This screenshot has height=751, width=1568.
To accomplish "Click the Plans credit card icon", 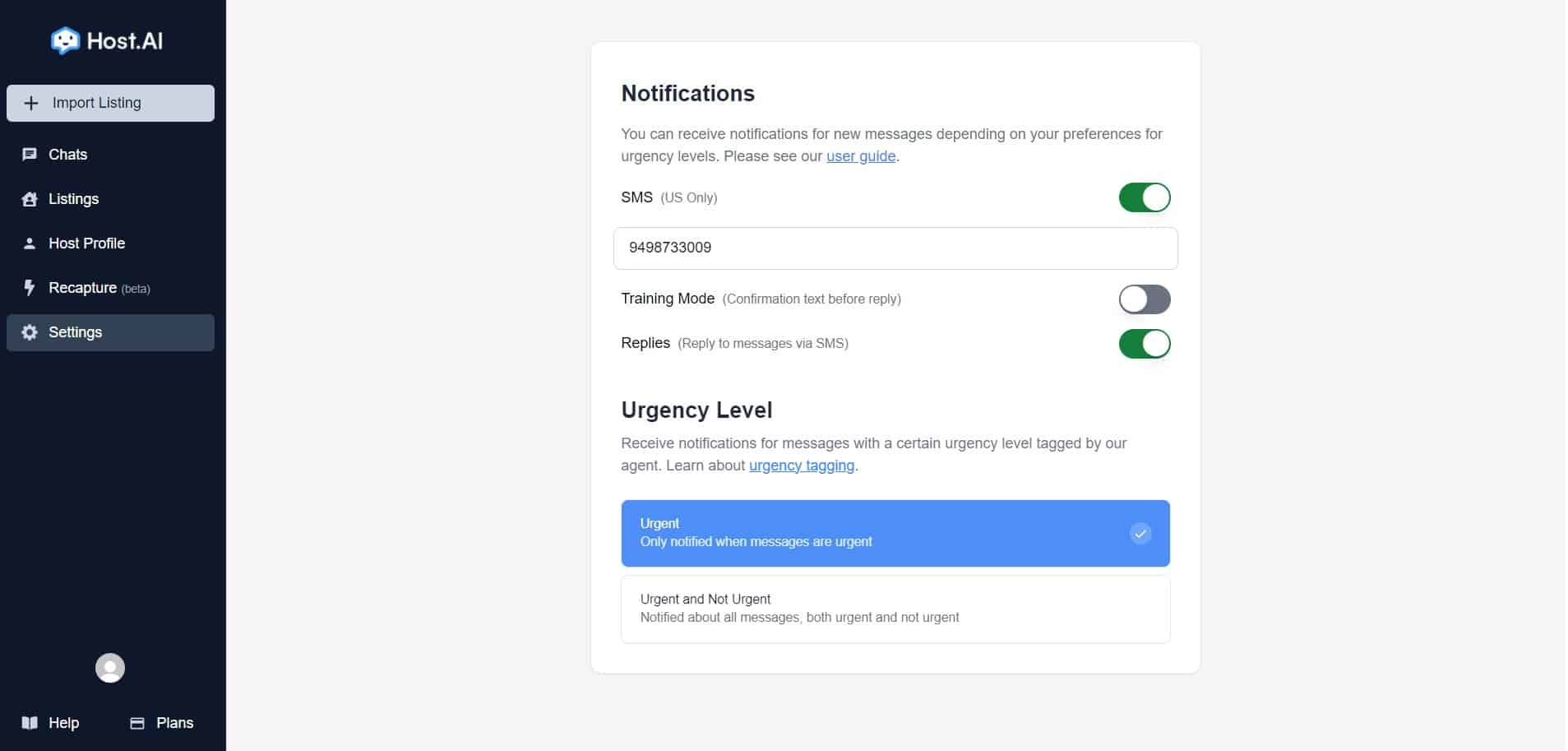I will click(x=137, y=723).
